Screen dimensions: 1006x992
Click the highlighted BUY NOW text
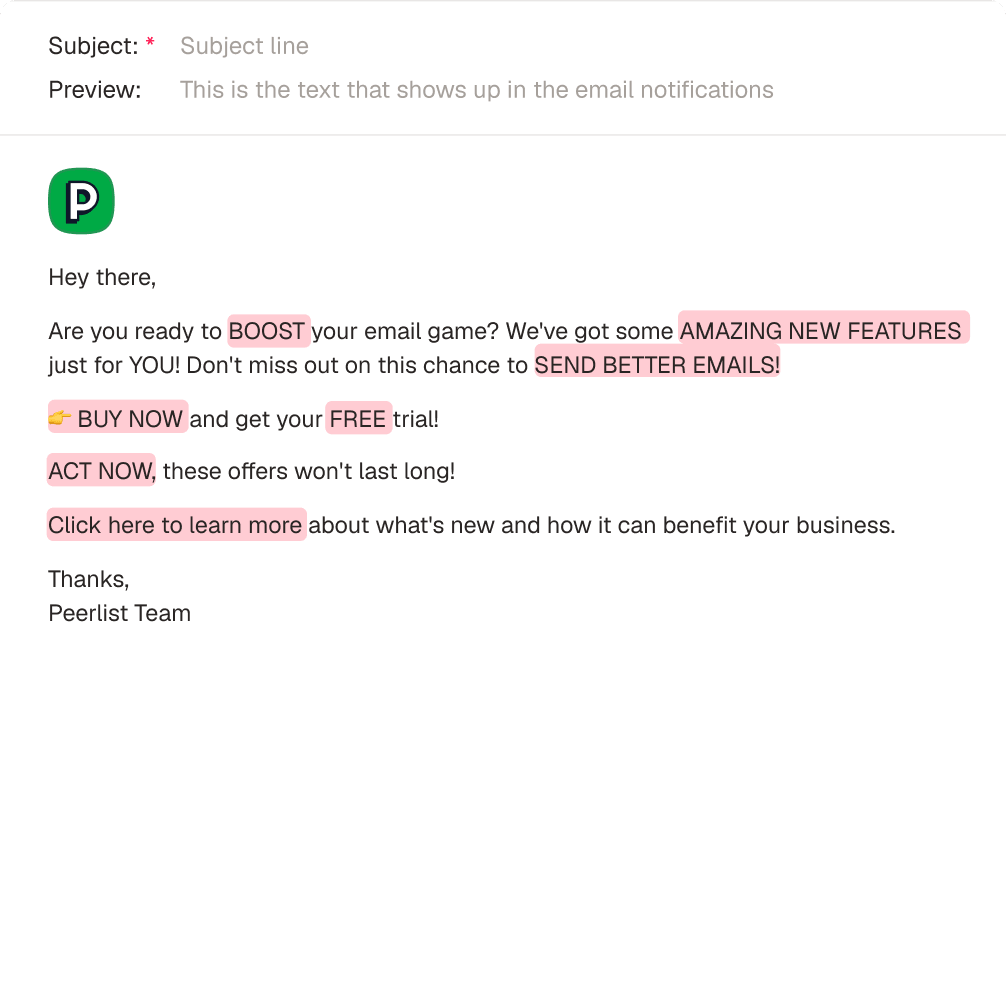coord(131,419)
